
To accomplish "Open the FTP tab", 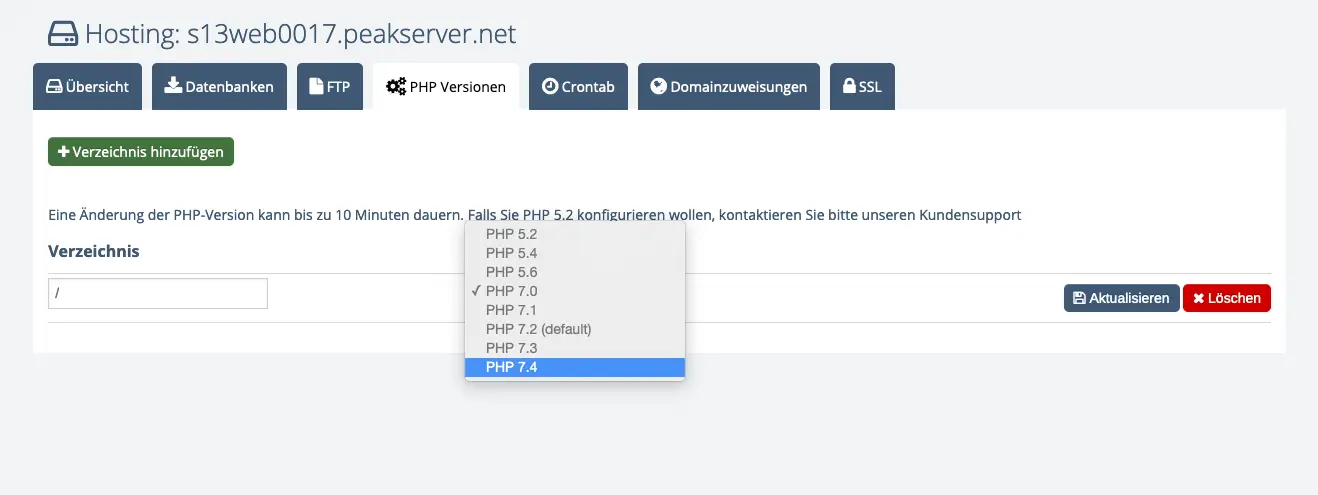I will click(x=329, y=87).
